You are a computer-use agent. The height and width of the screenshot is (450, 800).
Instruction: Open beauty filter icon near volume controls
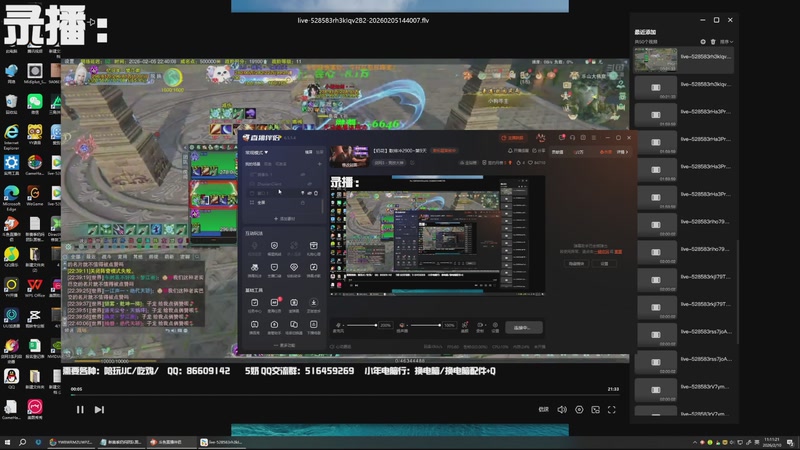pyautogui.click(x=465, y=325)
